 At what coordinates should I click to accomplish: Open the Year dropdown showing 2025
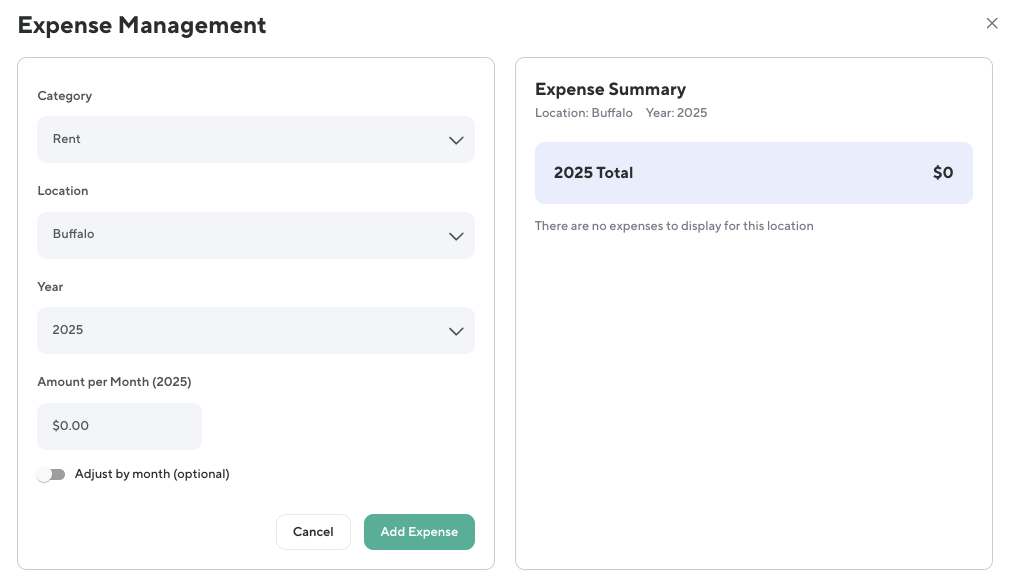pos(255,330)
